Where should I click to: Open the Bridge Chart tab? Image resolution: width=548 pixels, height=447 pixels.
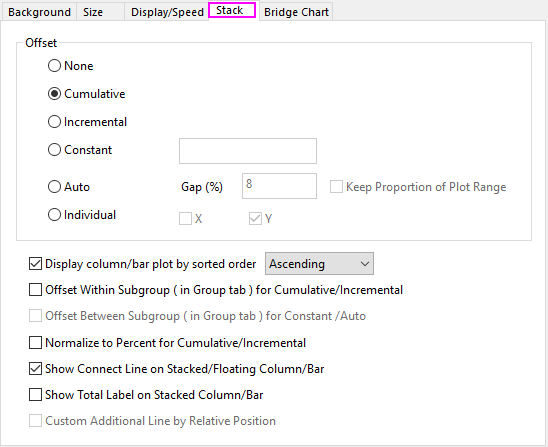(296, 12)
